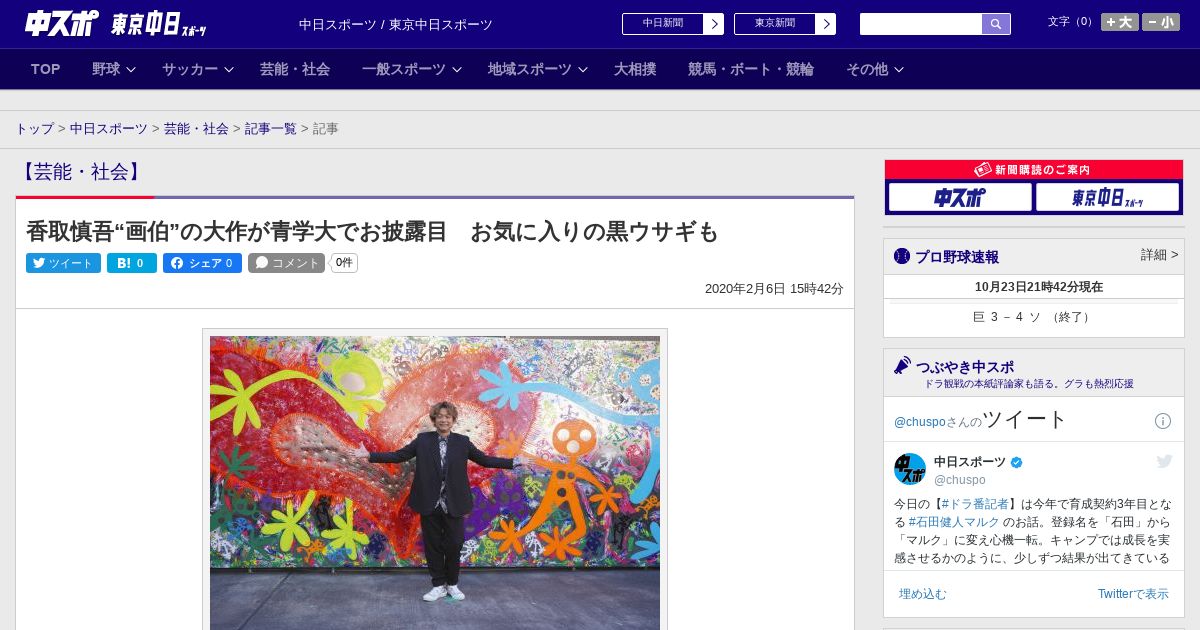The height and width of the screenshot is (630, 1200).
Task: Click the 巨 3 − 4 ソ score line
Action: click(x=1033, y=317)
